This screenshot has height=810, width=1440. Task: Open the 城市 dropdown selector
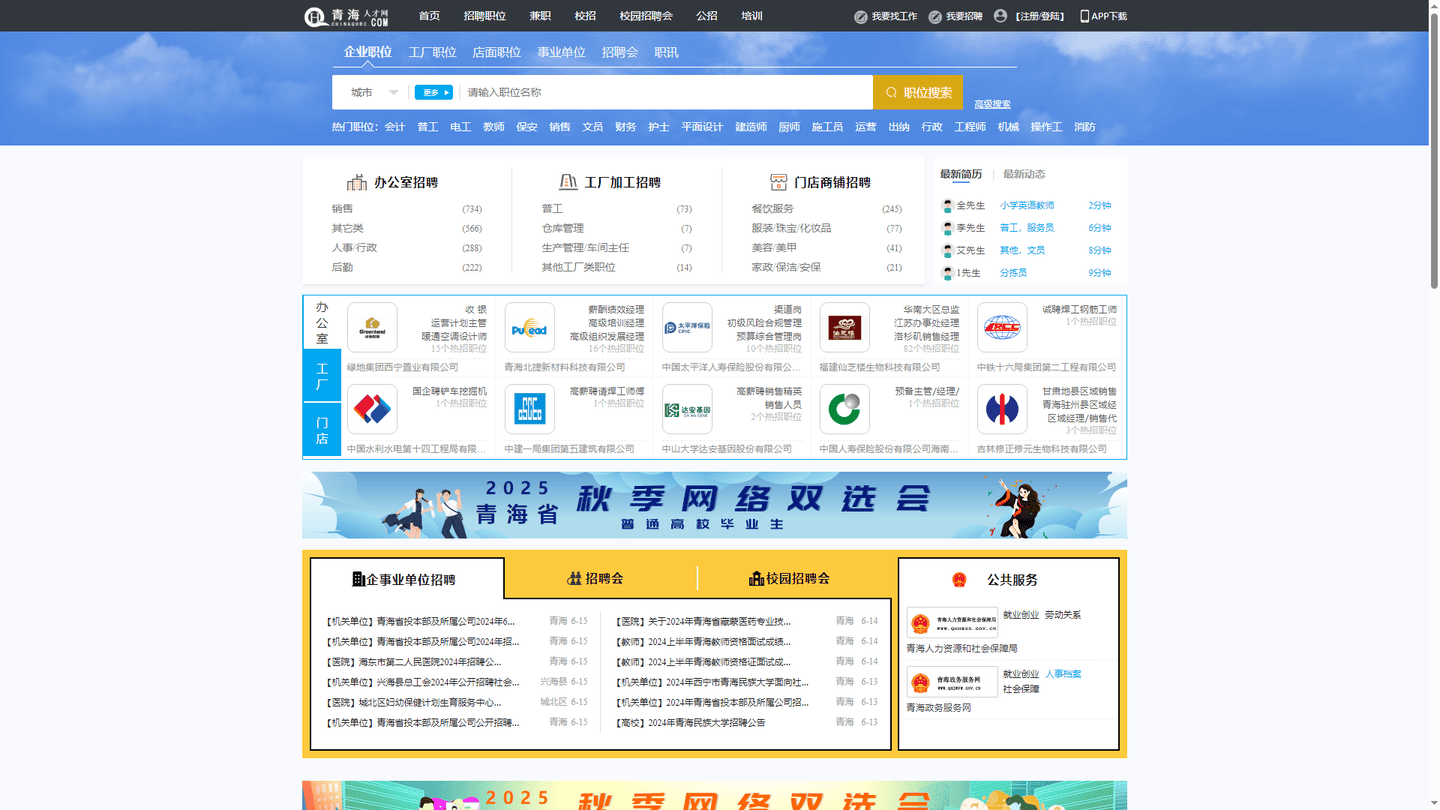[374, 92]
